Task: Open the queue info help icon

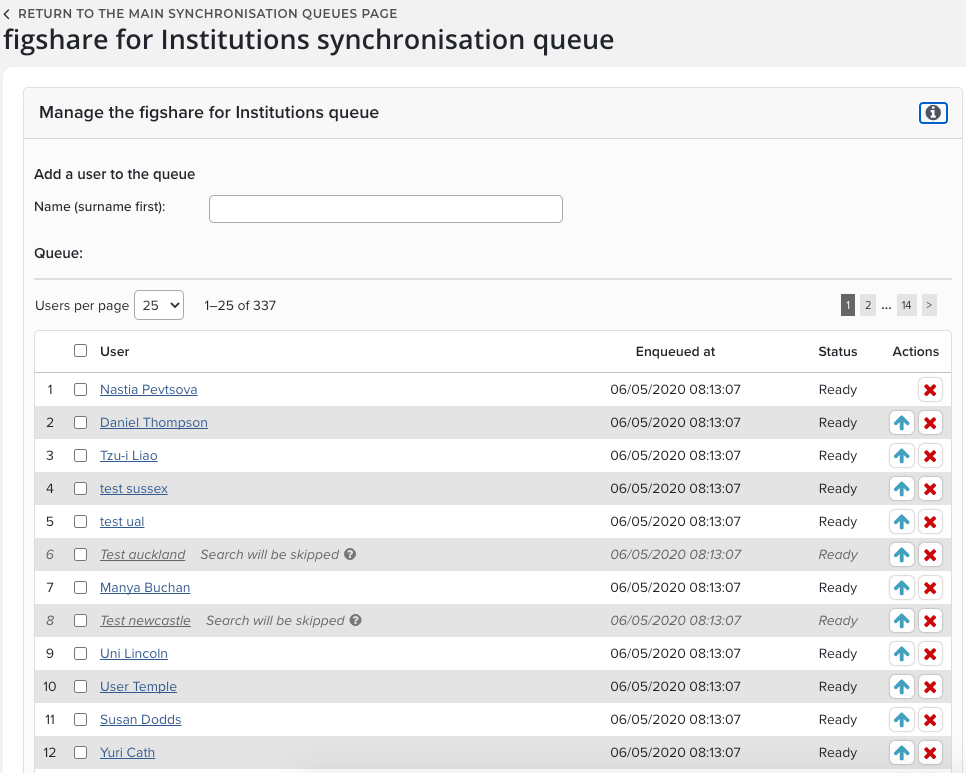Action: (x=932, y=113)
